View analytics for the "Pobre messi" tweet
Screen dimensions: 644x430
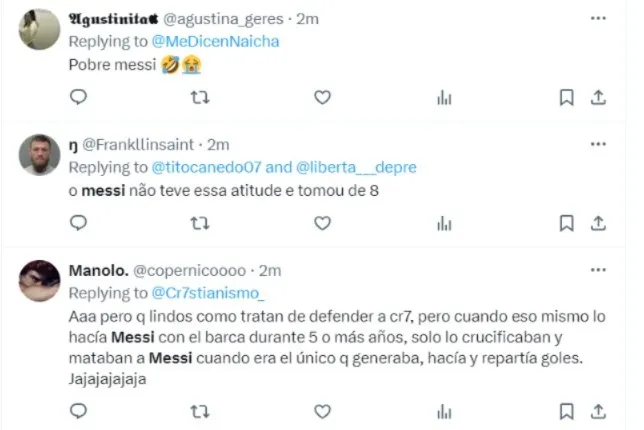444,97
